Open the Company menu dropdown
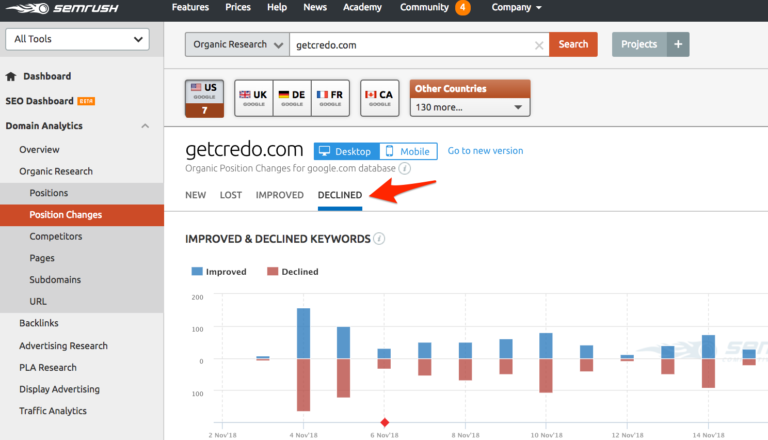Image resolution: width=768 pixels, height=440 pixels. click(516, 7)
